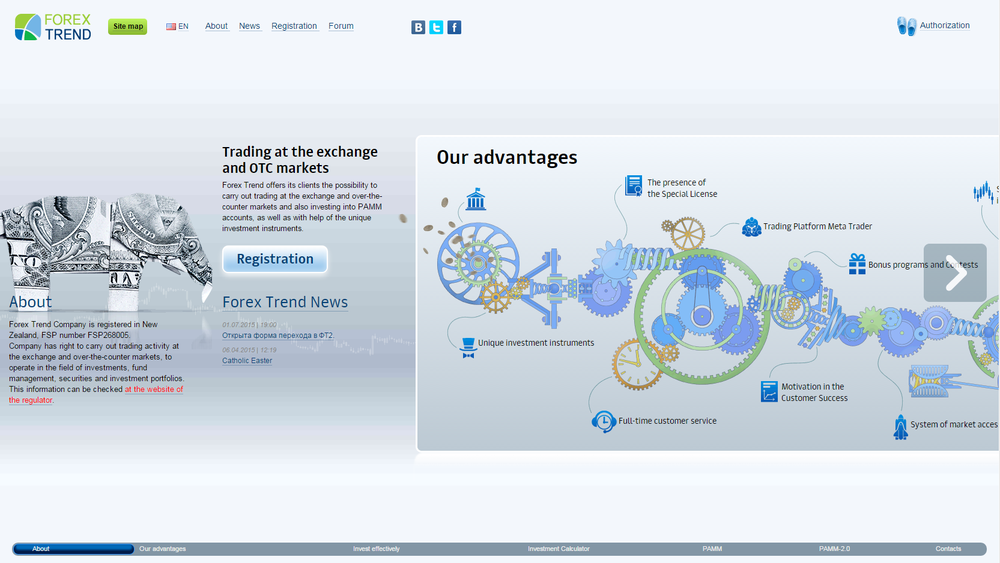Open the Catholic Easter news link
This screenshot has height=563, width=1000.
point(247,361)
